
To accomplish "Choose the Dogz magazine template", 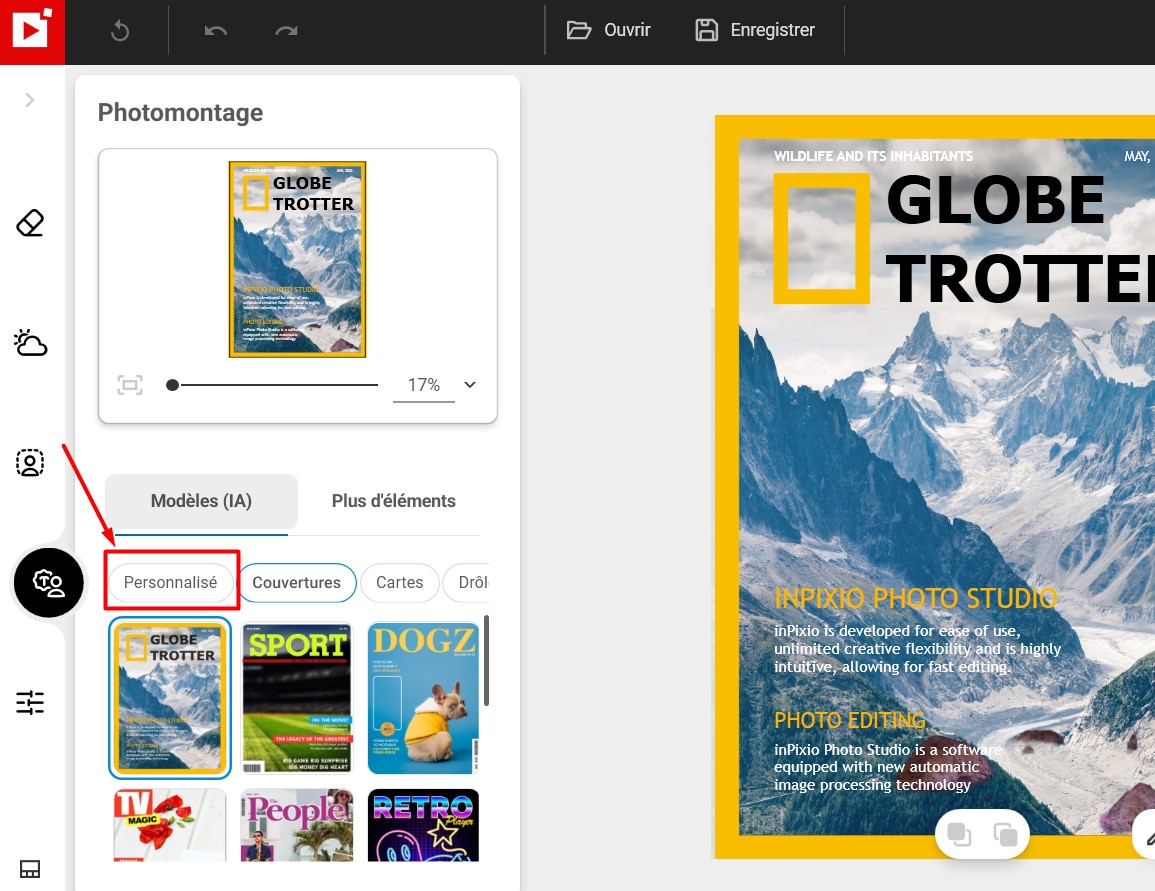I will 424,697.
